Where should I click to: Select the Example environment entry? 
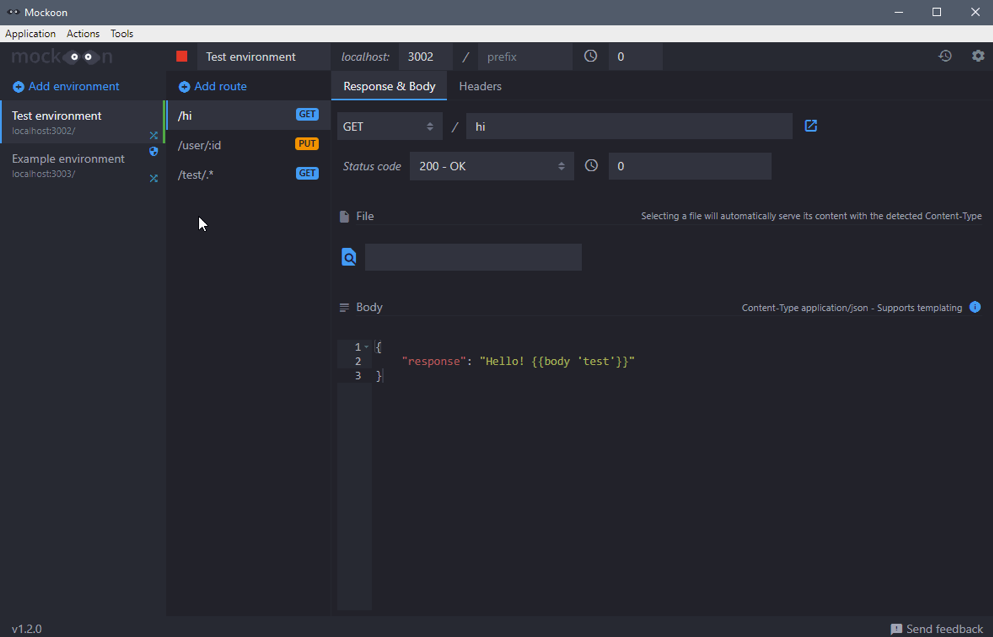pos(82,165)
